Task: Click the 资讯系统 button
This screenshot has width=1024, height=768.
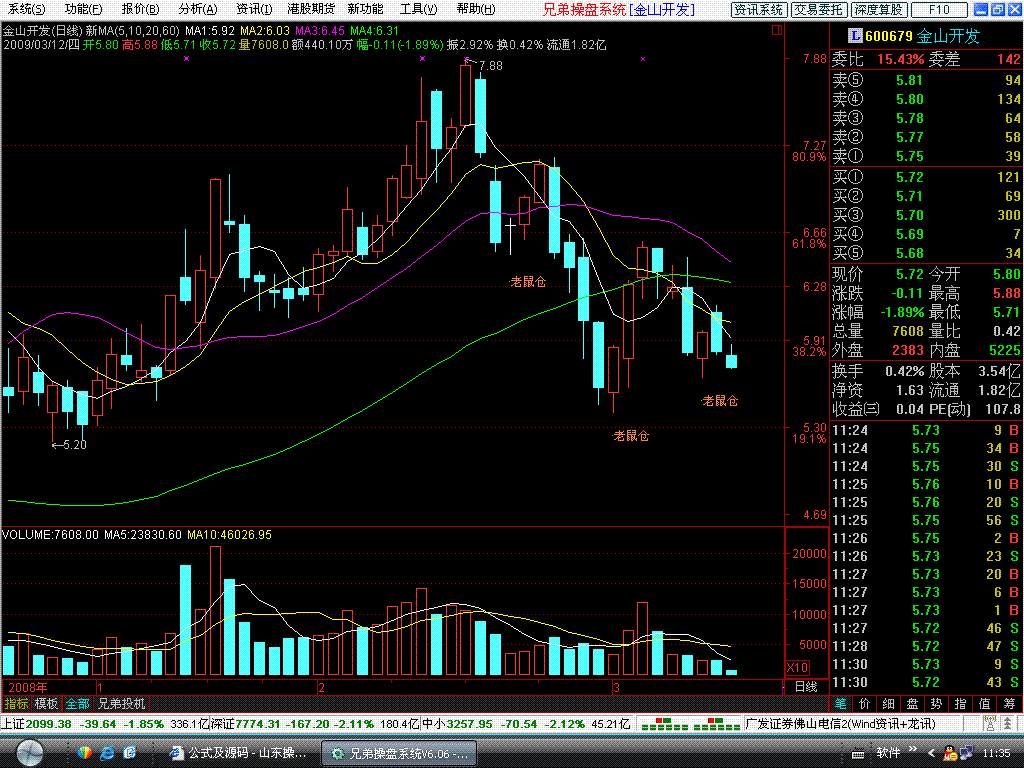Action: point(759,10)
